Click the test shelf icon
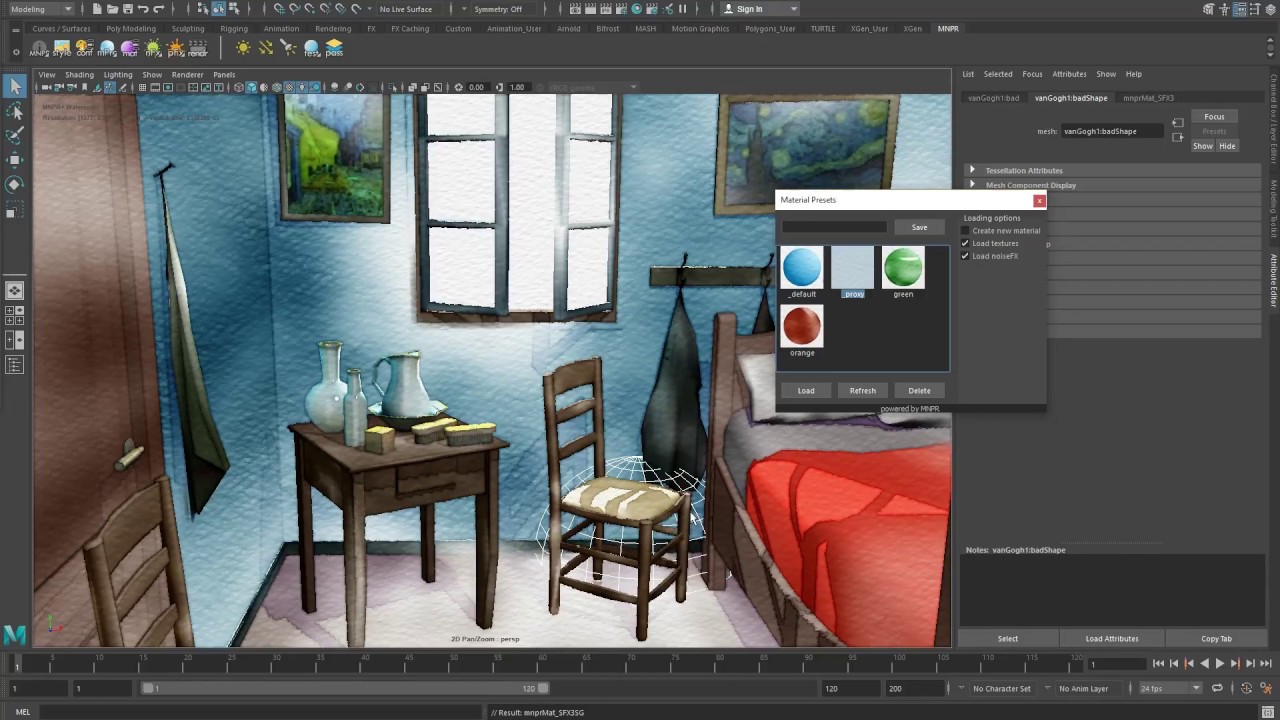The width and height of the screenshot is (1280, 720). click(311, 48)
